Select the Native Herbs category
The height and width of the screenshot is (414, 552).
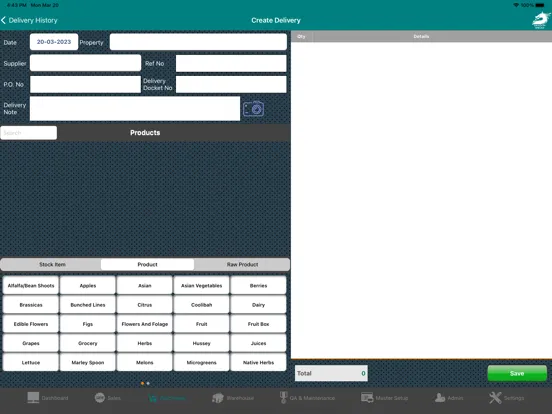coord(258,362)
